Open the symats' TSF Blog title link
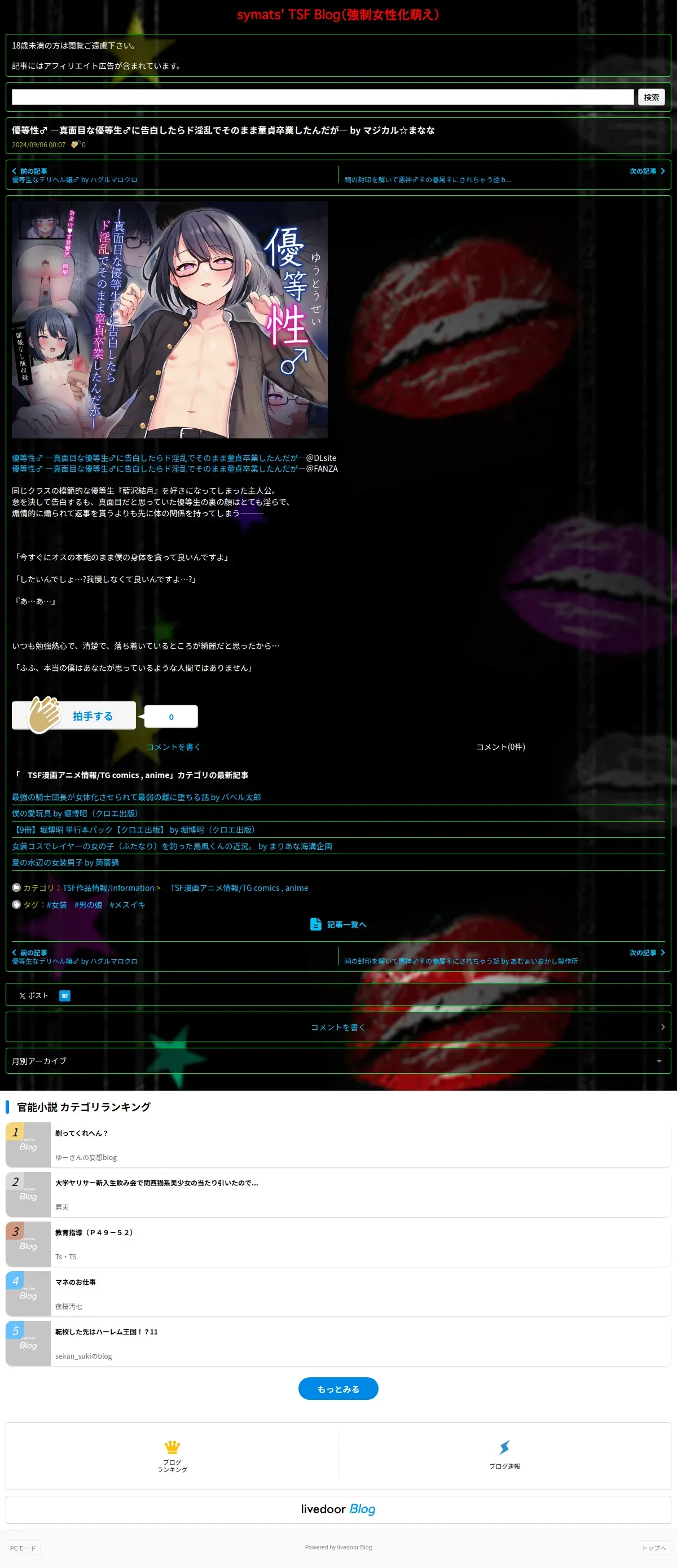The image size is (677, 1568). (x=338, y=15)
